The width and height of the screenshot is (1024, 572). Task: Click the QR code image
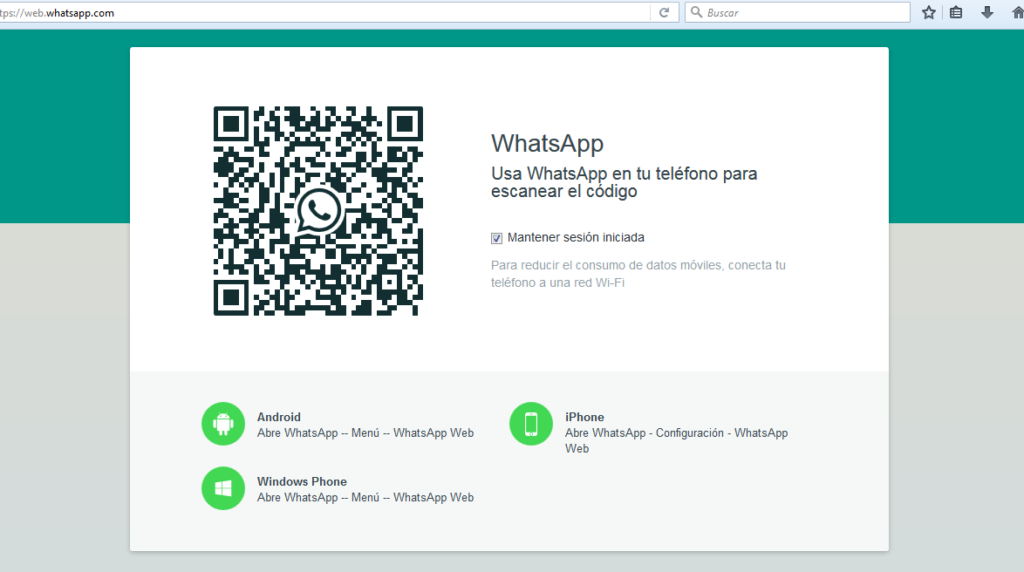(260, 150)
